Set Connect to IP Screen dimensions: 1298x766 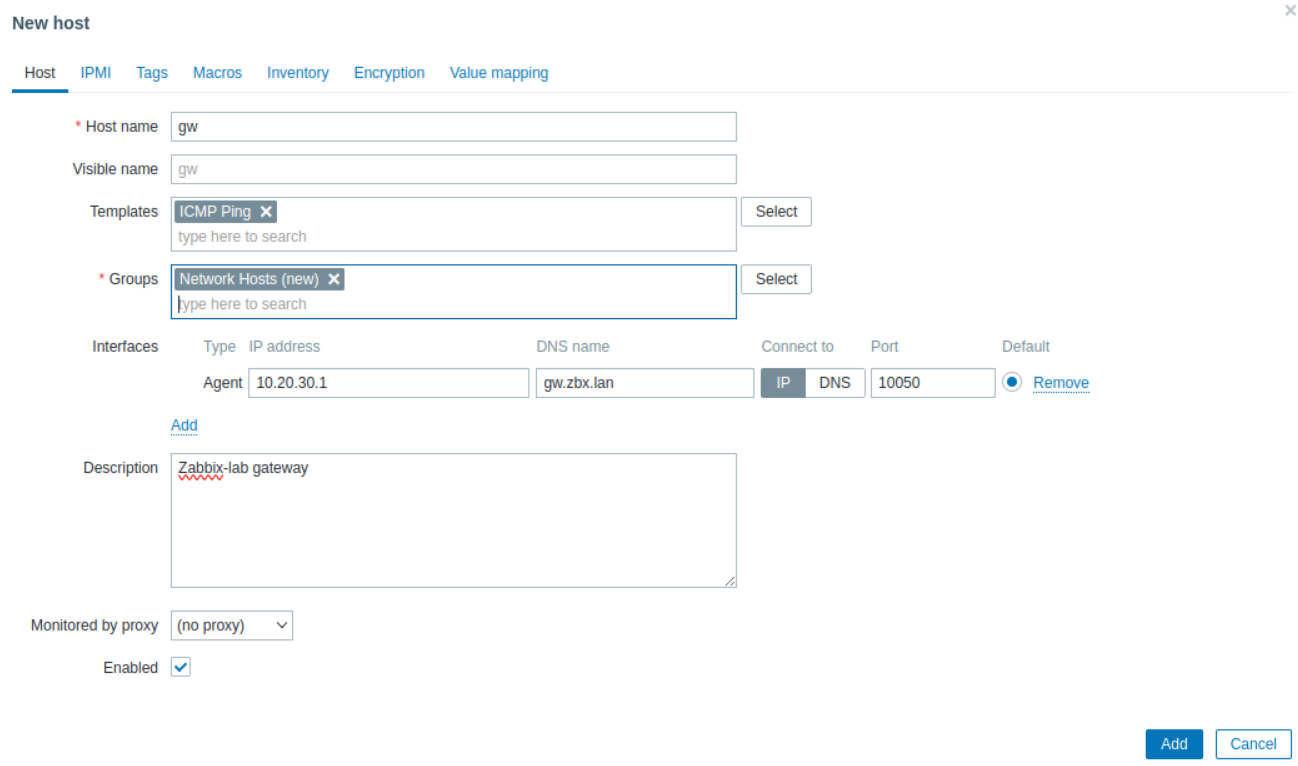point(783,383)
